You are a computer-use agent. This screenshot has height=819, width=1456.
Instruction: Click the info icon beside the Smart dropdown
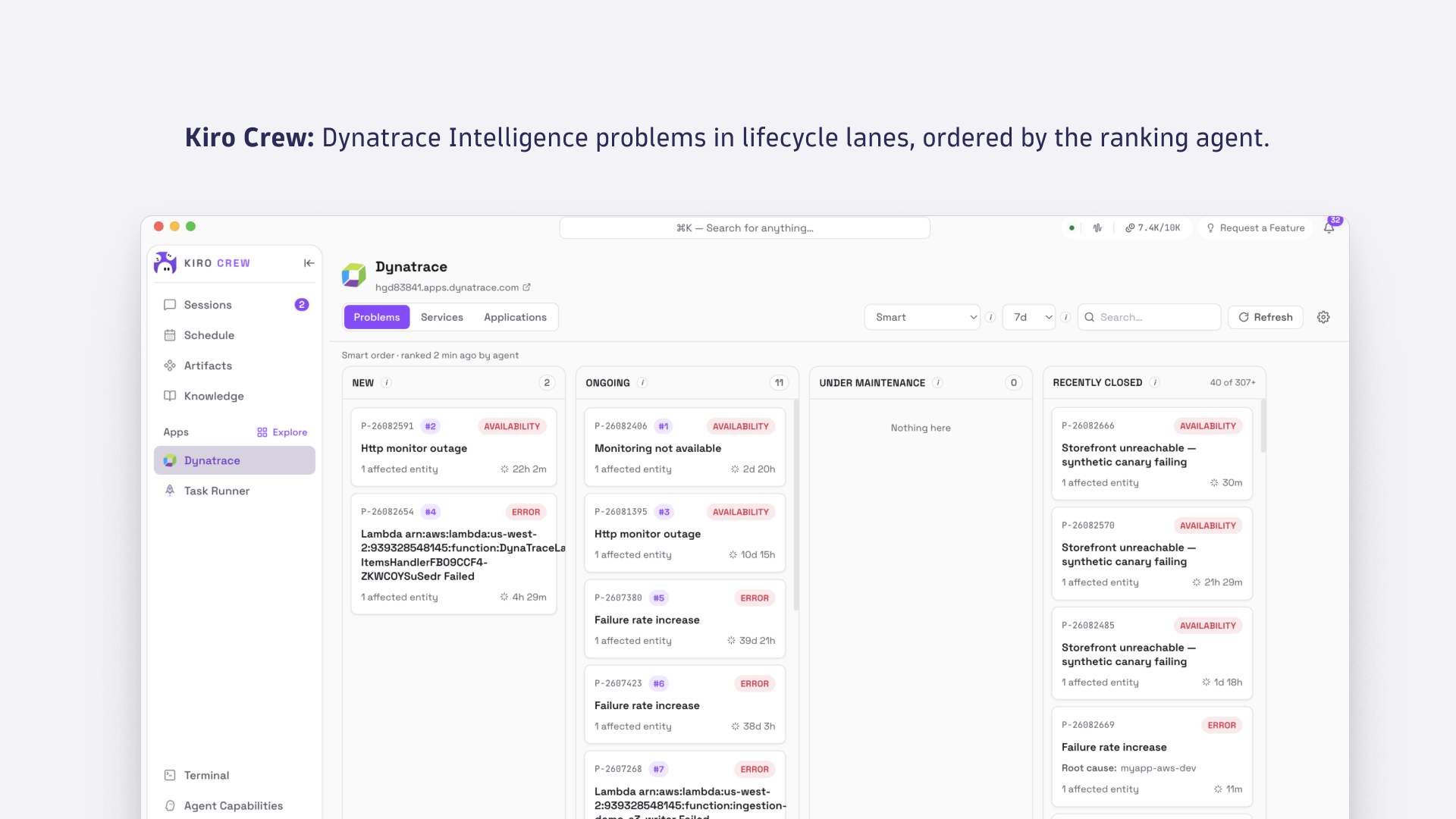(990, 317)
